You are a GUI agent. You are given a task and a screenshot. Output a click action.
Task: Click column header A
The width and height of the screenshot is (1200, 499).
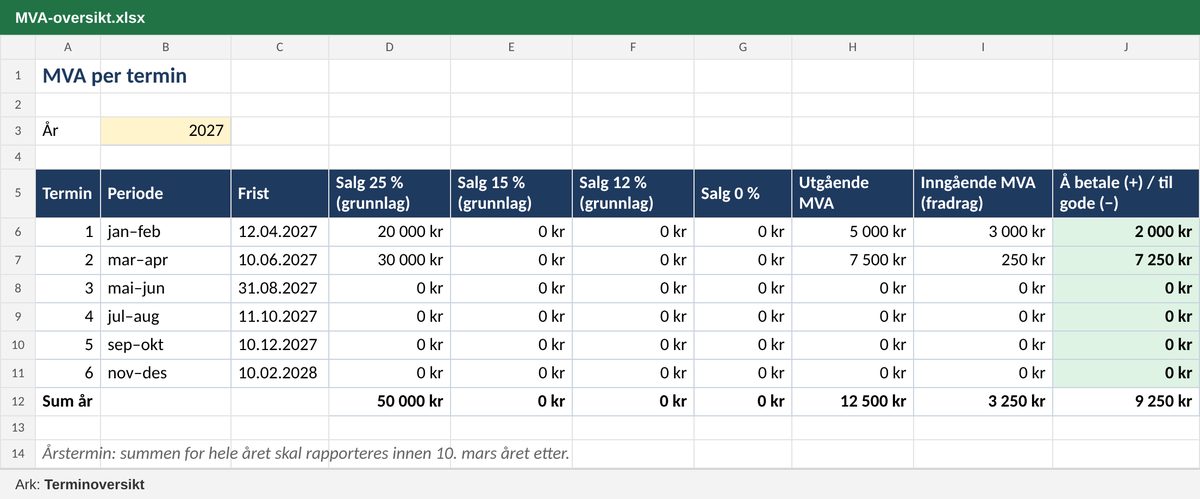(68, 47)
